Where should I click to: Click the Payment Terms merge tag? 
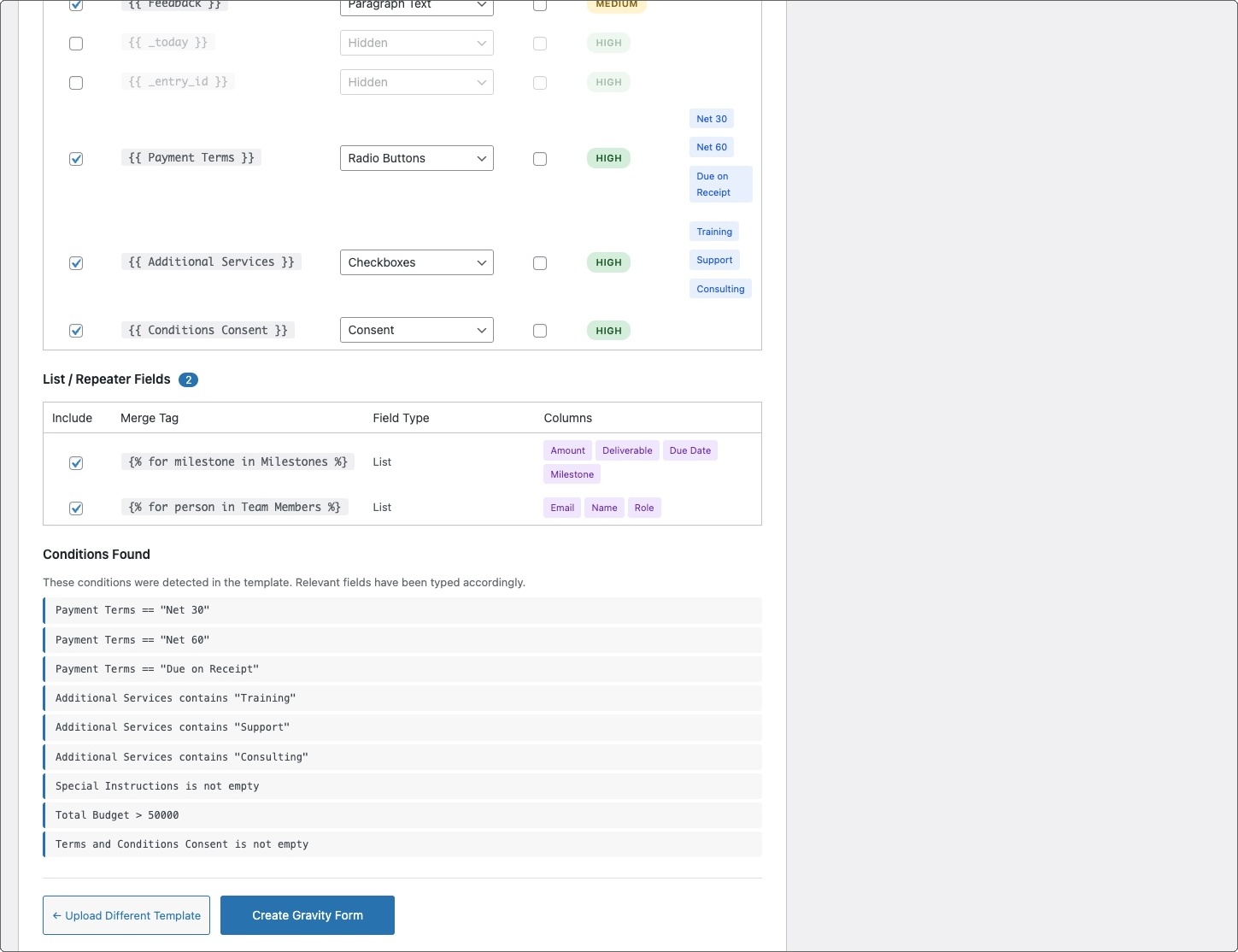coord(191,158)
